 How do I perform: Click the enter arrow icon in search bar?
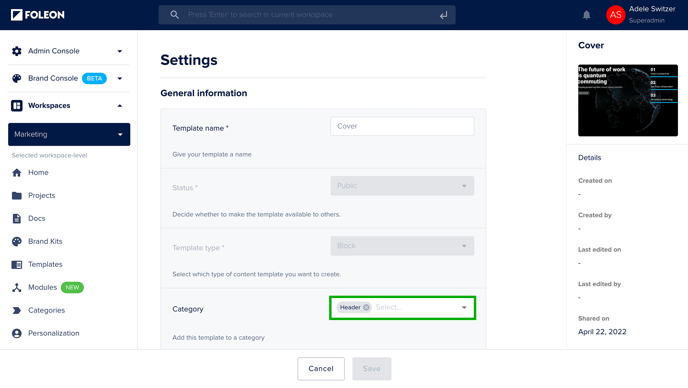tap(444, 15)
